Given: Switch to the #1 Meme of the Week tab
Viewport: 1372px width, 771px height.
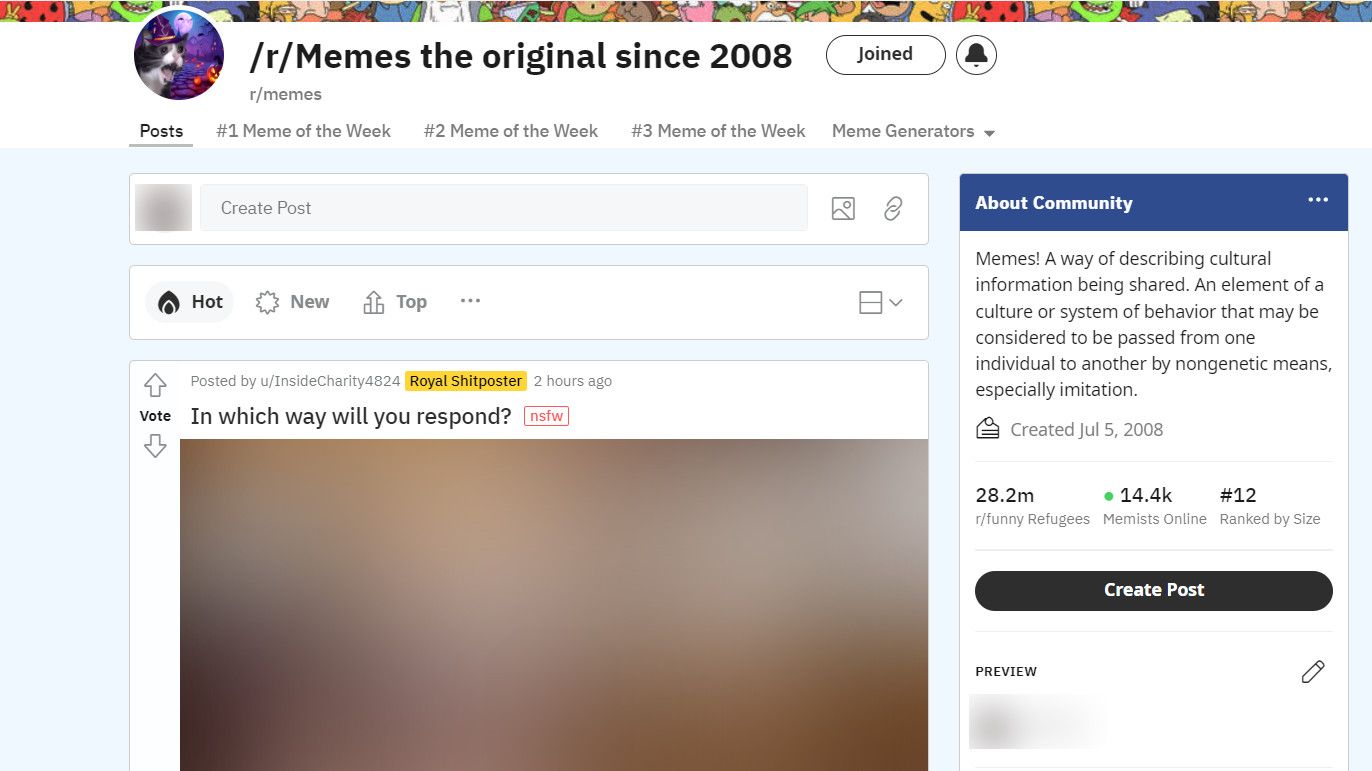Looking at the screenshot, I should pos(303,131).
